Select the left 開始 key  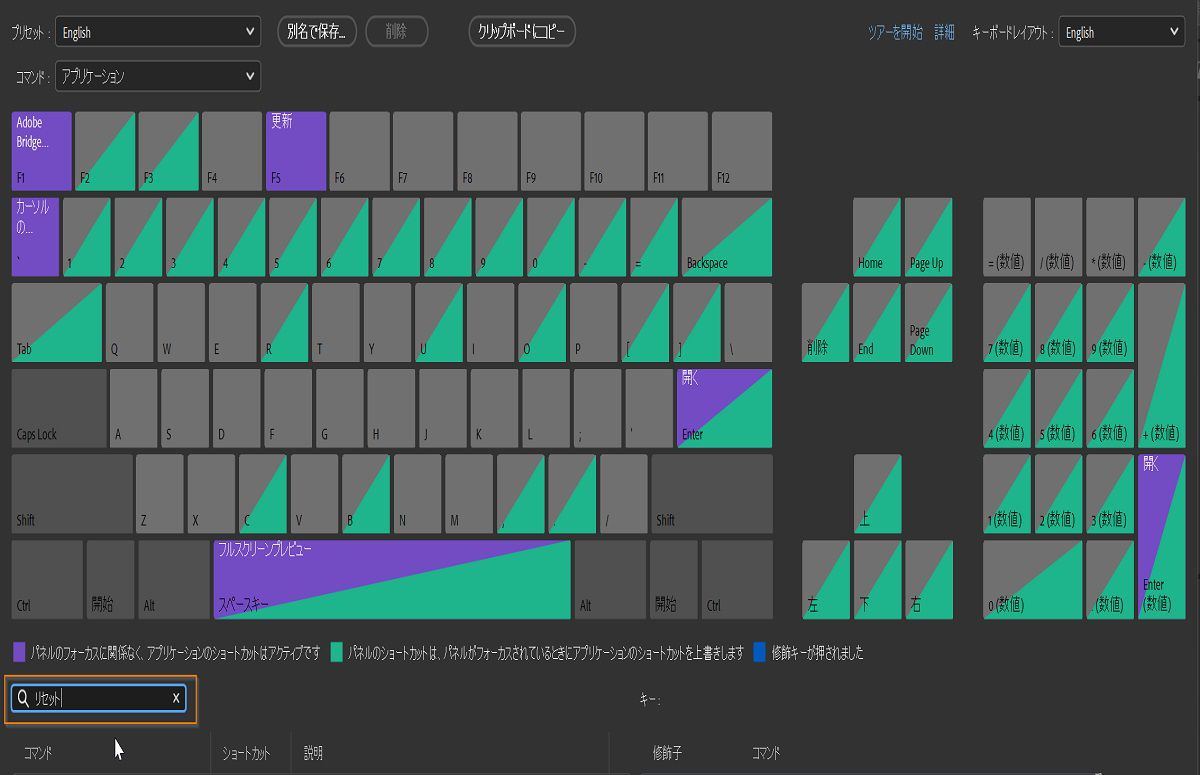tap(110, 580)
